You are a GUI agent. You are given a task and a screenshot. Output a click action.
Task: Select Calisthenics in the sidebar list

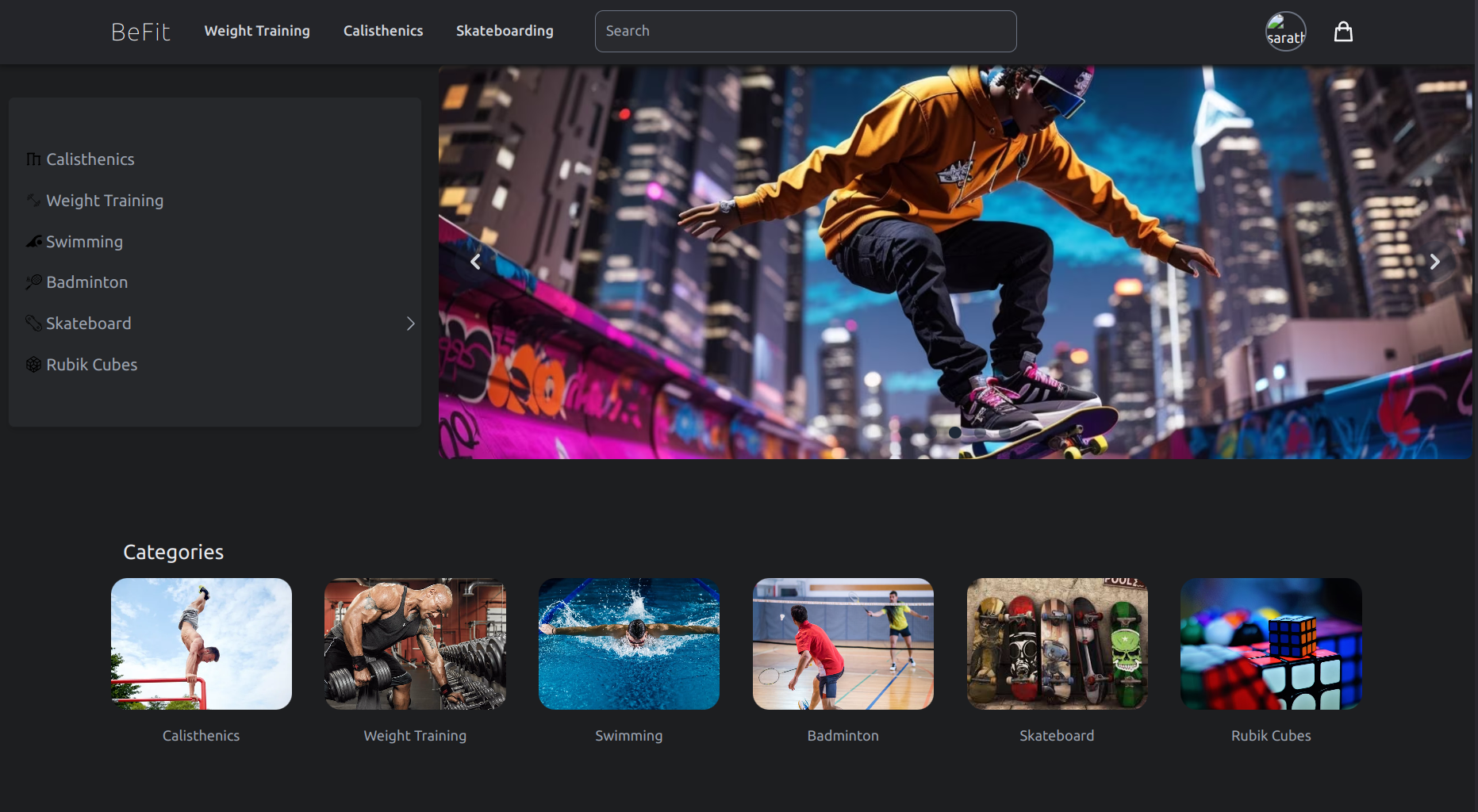tap(90, 159)
